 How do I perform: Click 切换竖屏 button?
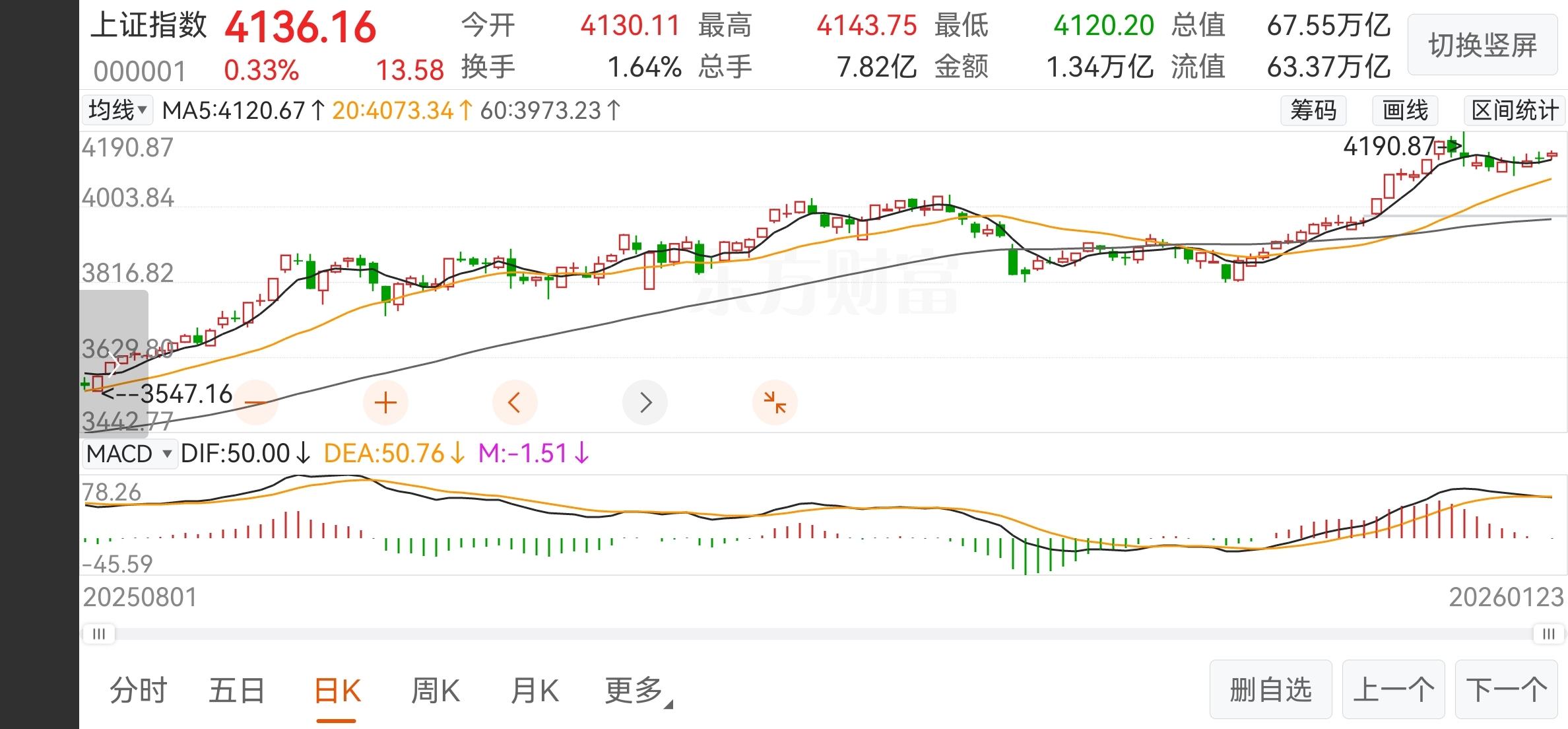[x=1482, y=45]
